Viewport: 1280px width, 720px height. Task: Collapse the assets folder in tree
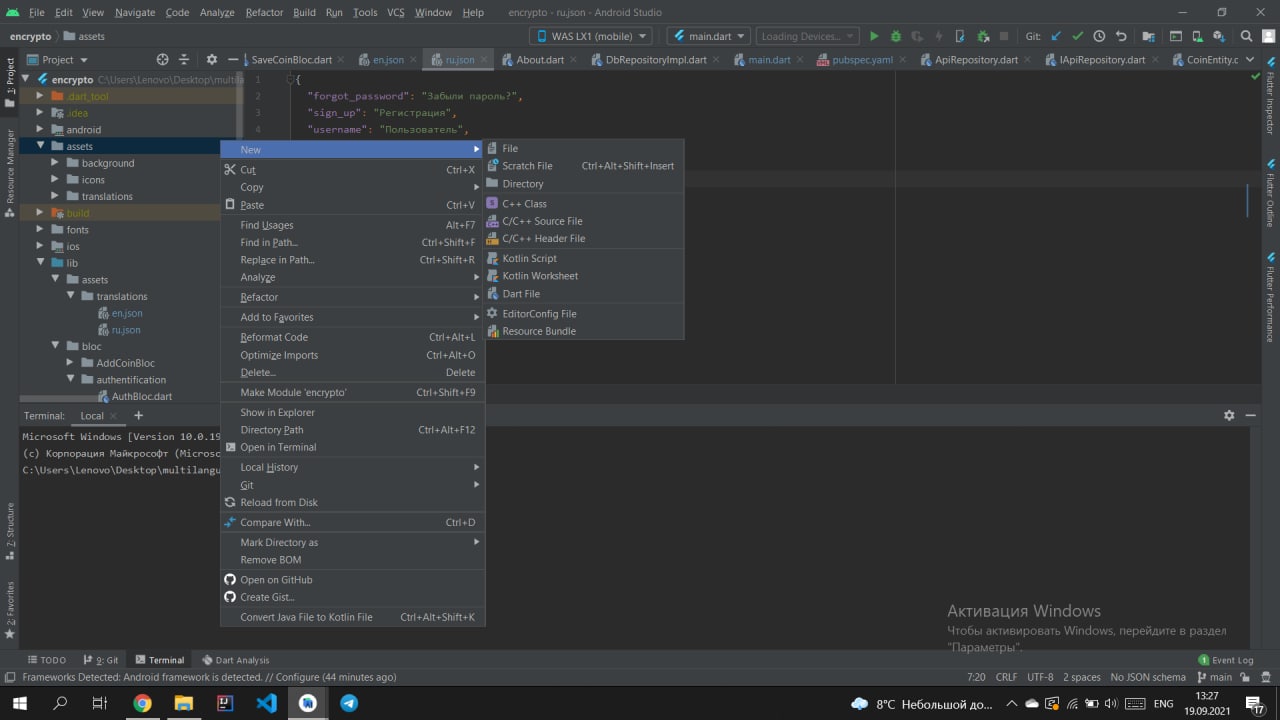click(42, 146)
